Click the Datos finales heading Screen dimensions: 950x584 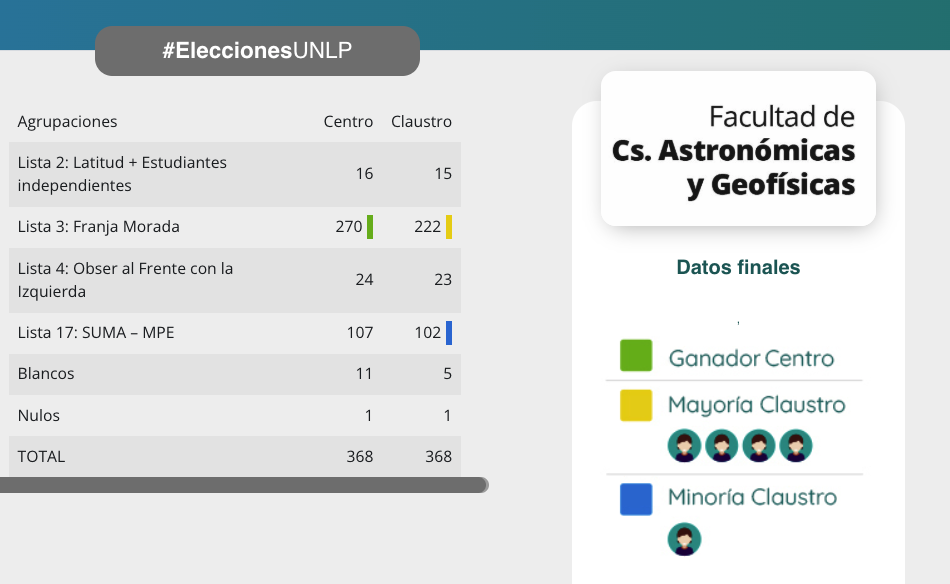click(x=738, y=268)
